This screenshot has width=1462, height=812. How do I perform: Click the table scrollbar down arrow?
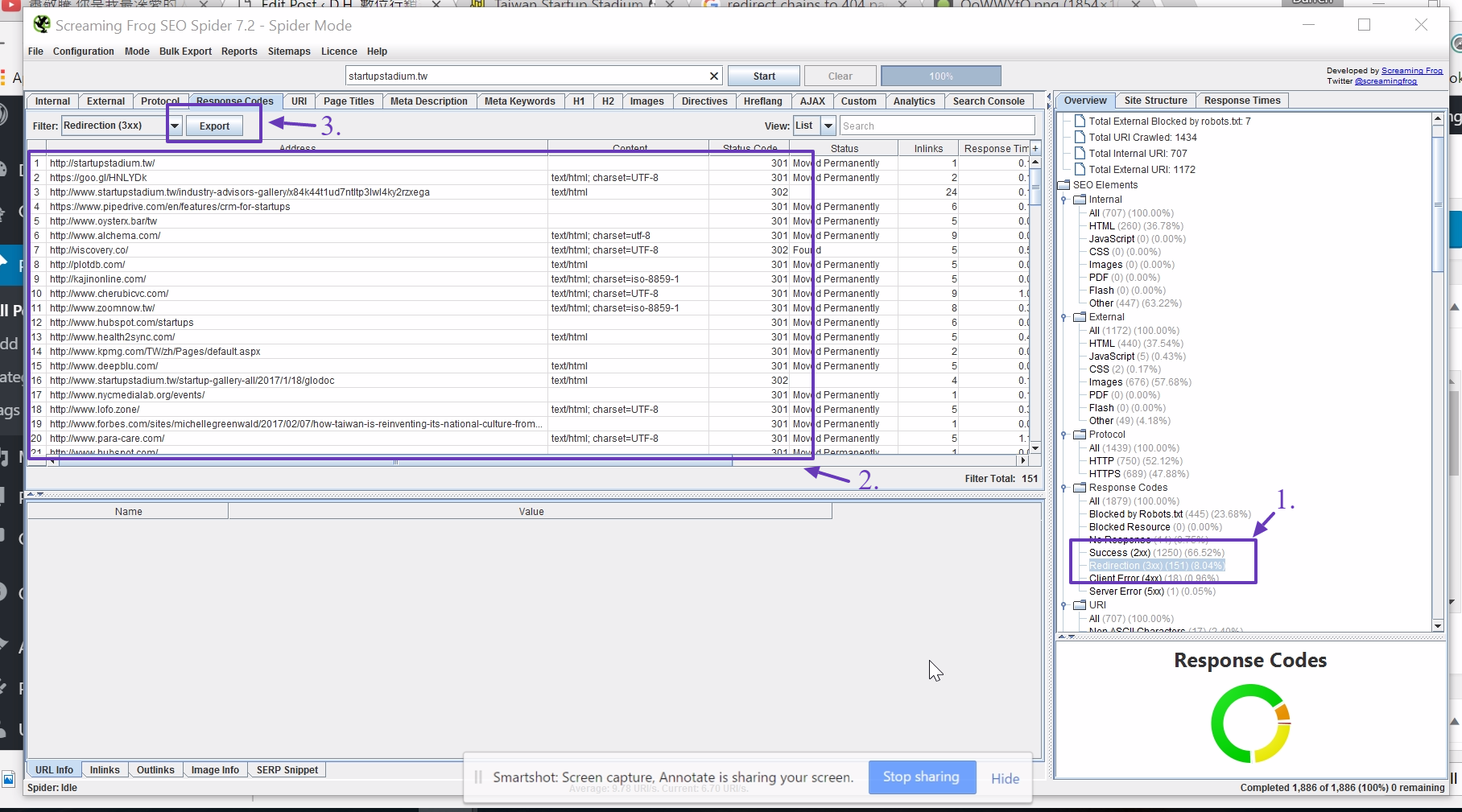[x=1035, y=448]
